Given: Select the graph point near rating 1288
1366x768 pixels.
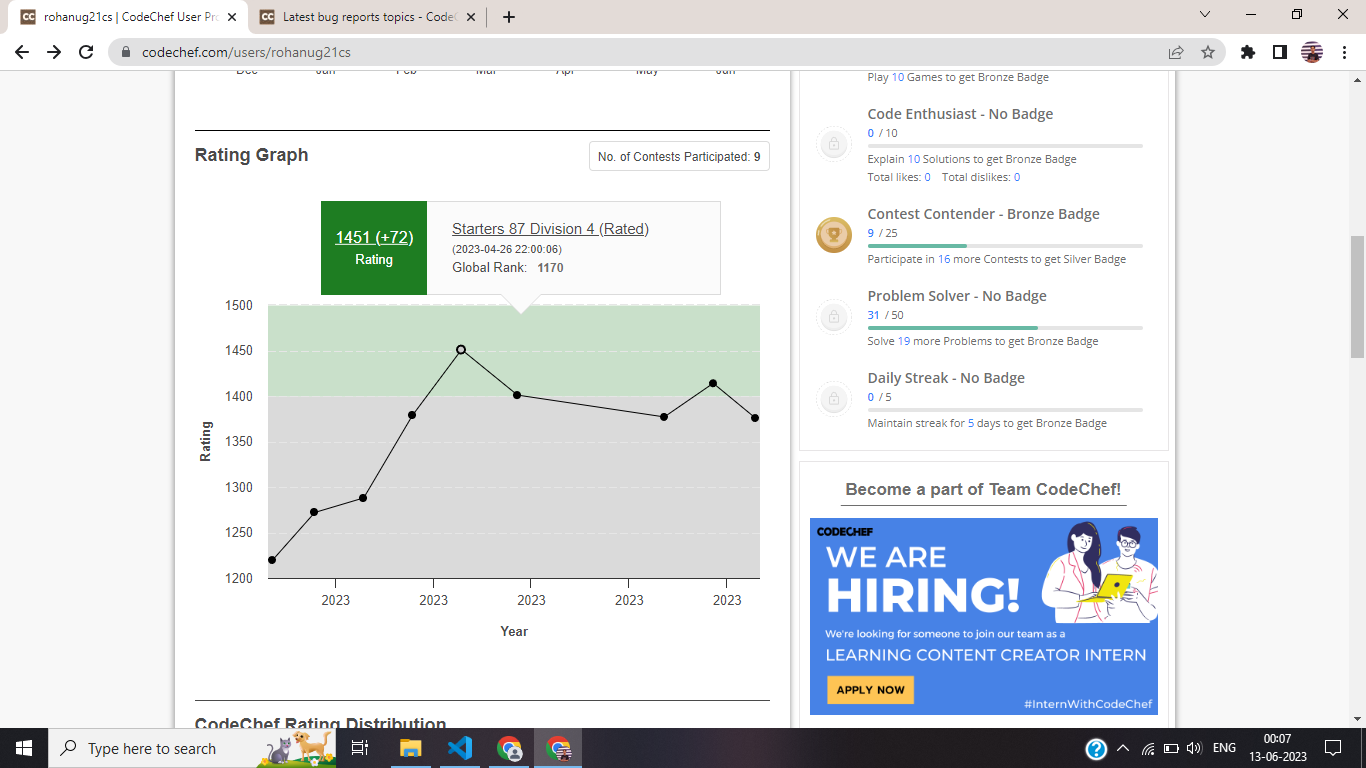Looking at the screenshot, I should (x=363, y=498).
